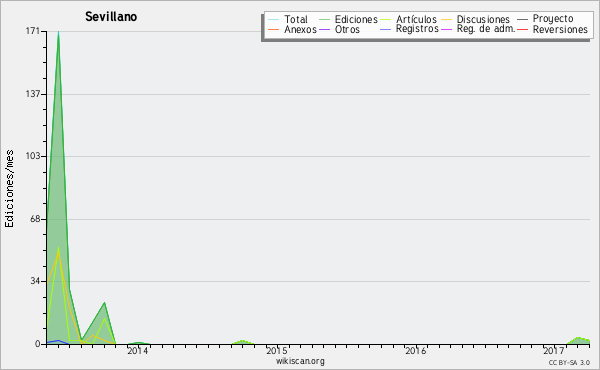Click the tallest peak of the chart
This screenshot has width=600, height=370.
click(59, 33)
